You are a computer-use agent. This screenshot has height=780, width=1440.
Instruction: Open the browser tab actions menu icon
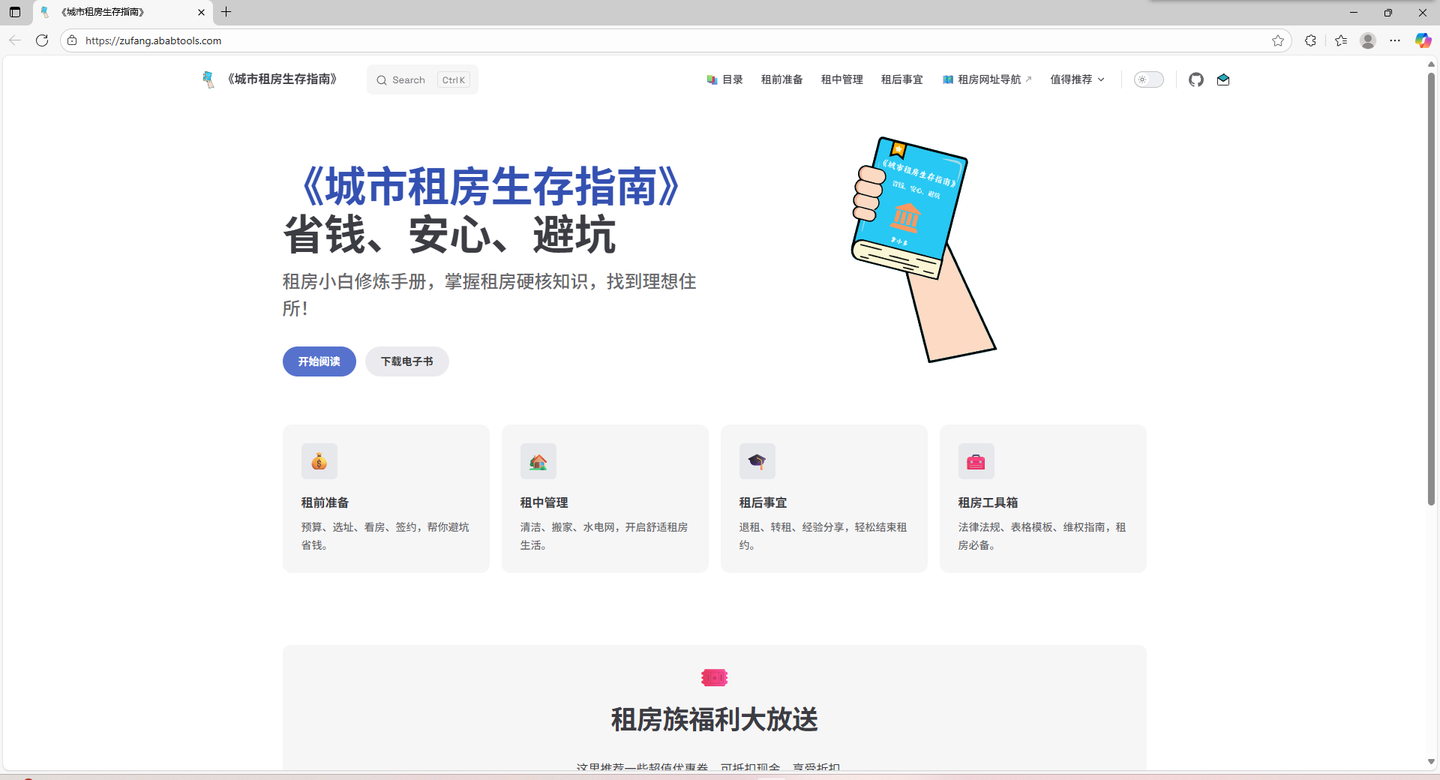click(15, 12)
